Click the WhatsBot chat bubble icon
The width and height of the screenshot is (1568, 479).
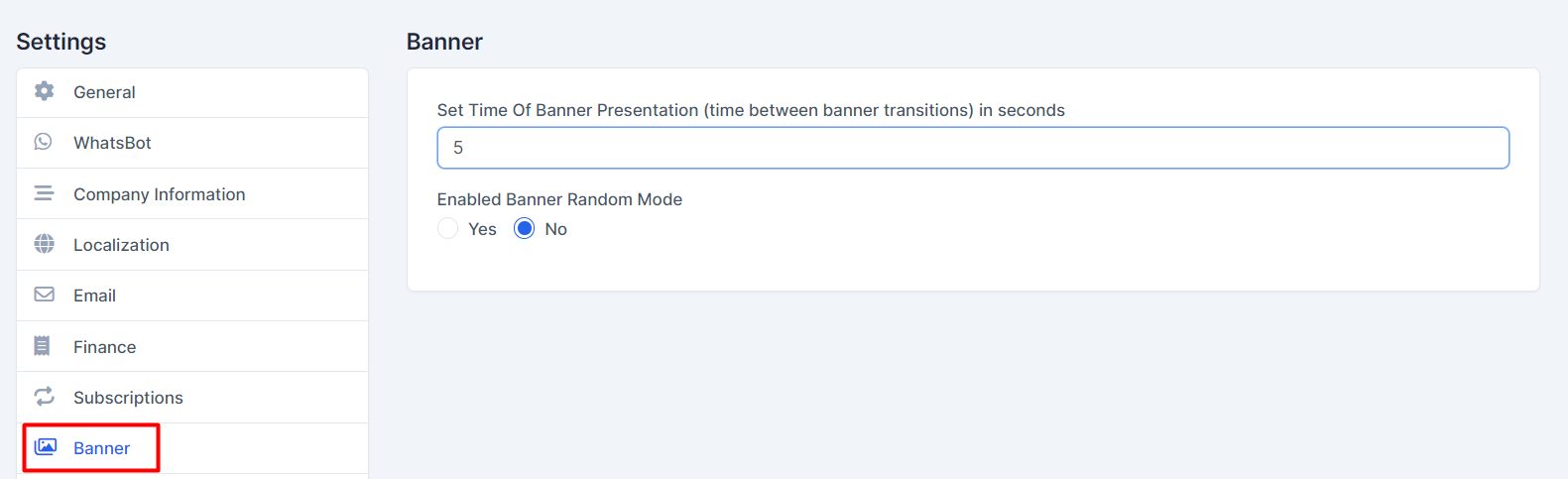point(44,142)
